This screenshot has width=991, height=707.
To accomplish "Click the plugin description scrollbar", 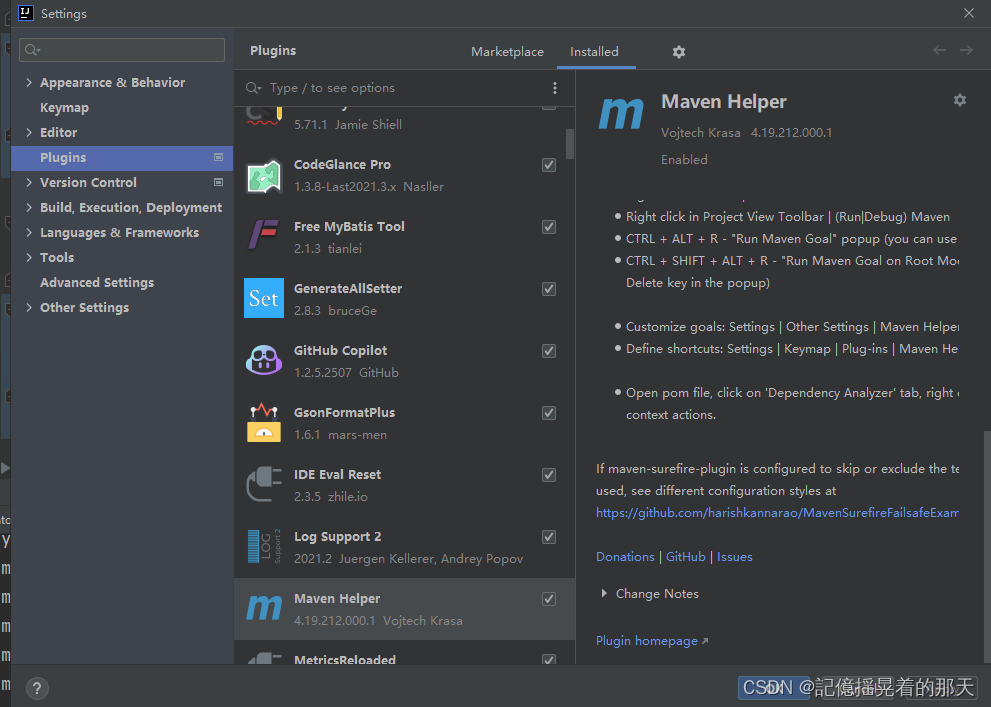I will (x=987, y=547).
